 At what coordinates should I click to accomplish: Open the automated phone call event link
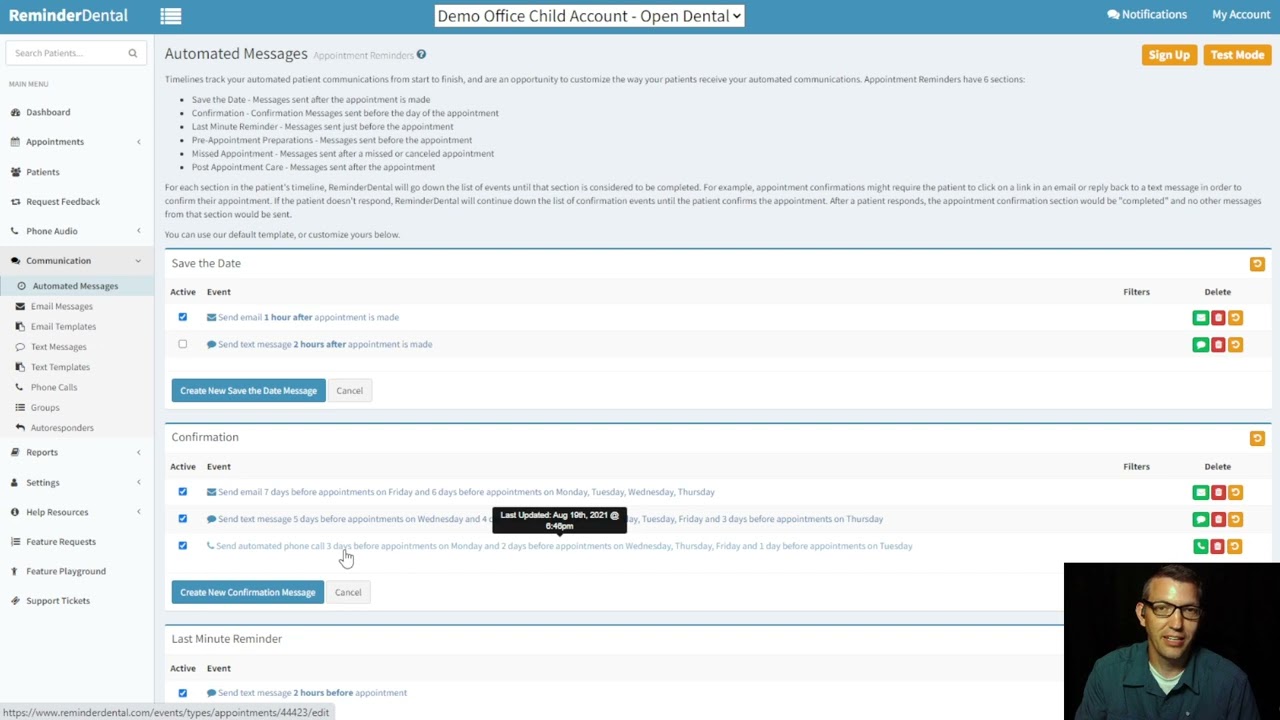point(560,546)
